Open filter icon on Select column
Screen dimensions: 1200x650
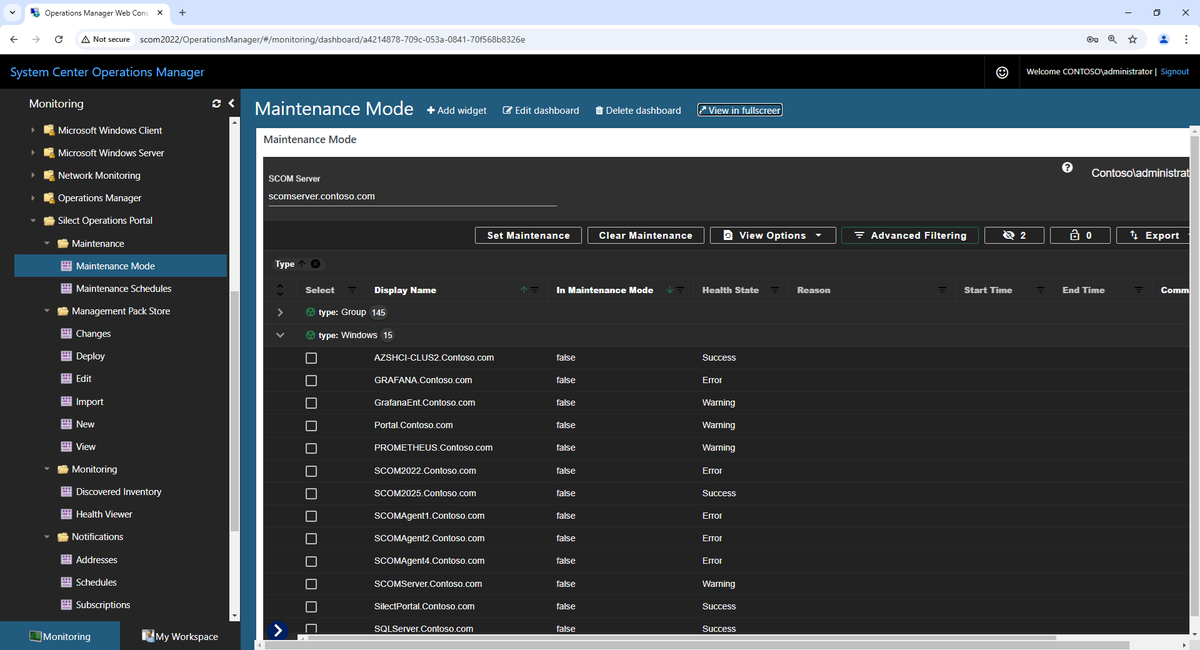tap(354, 290)
